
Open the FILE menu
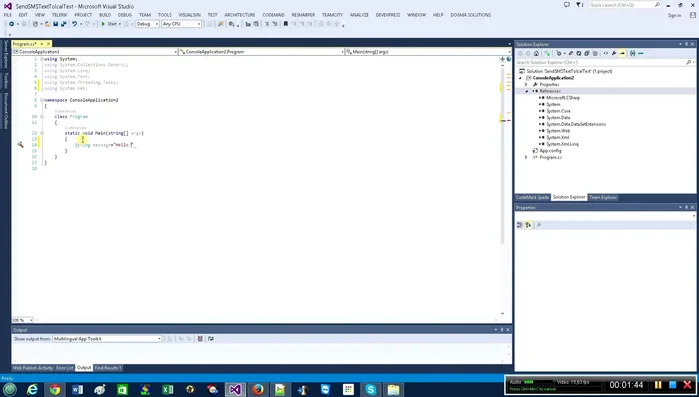8,15
